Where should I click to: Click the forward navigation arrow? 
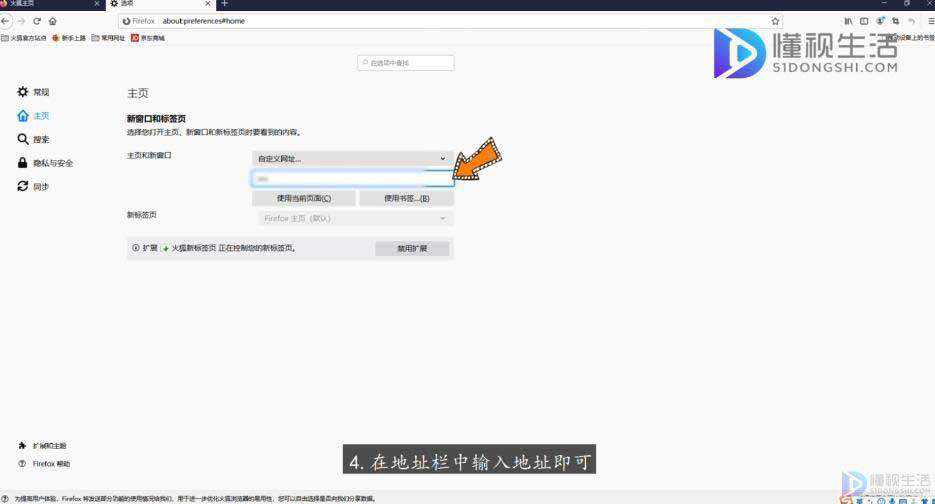(21, 21)
